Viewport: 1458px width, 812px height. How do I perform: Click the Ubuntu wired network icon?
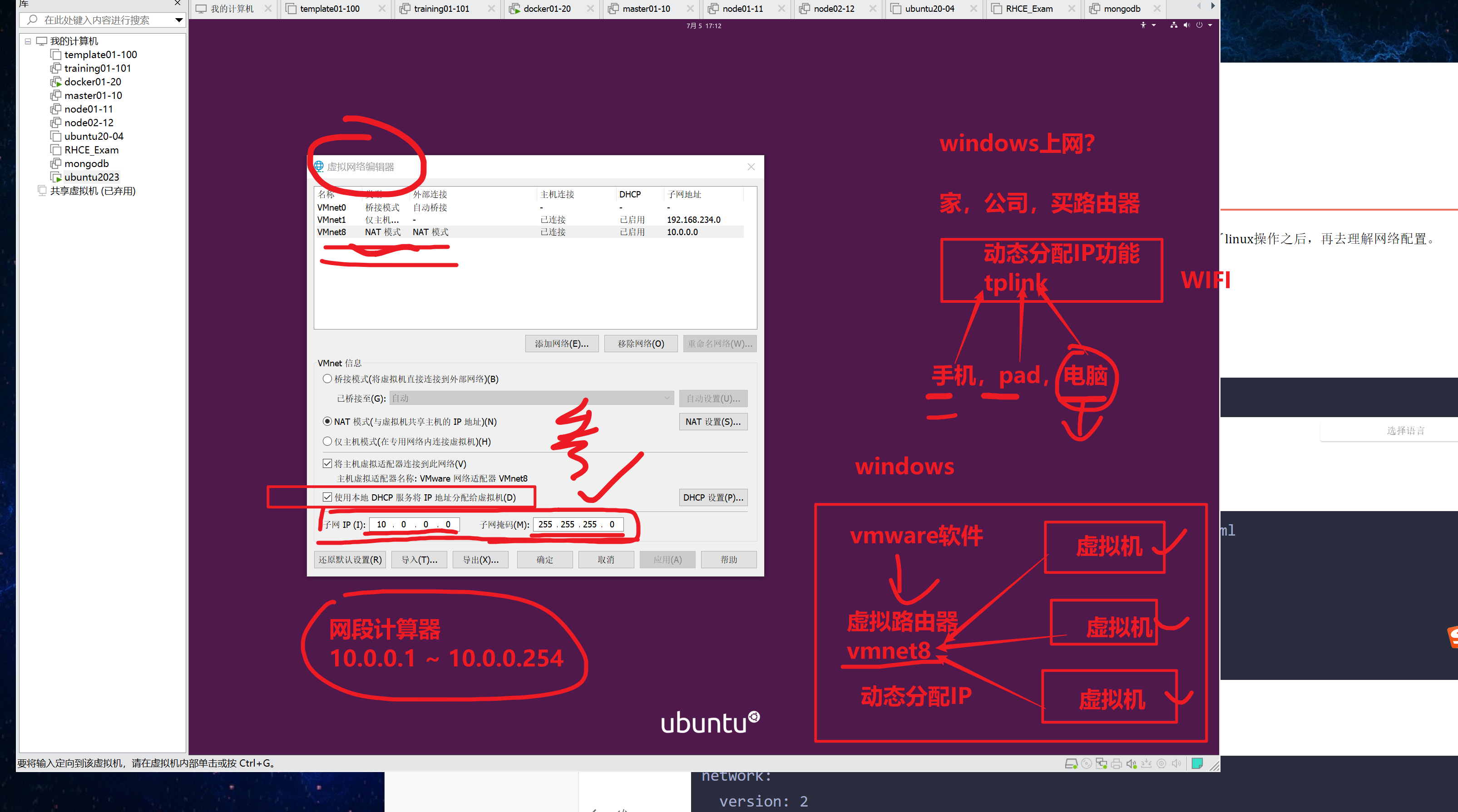click(x=1174, y=25)
